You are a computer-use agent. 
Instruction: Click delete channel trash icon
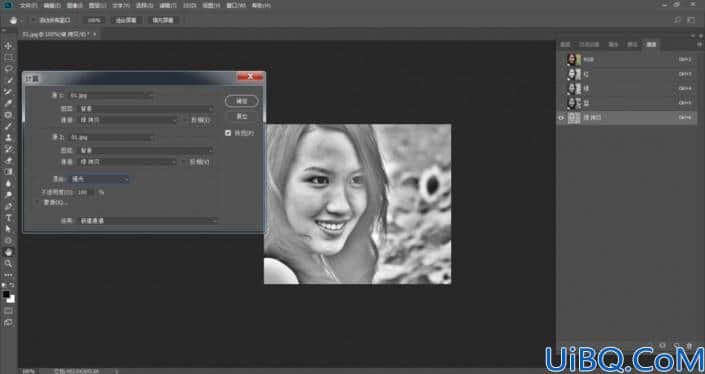click(x=690, y=345)
